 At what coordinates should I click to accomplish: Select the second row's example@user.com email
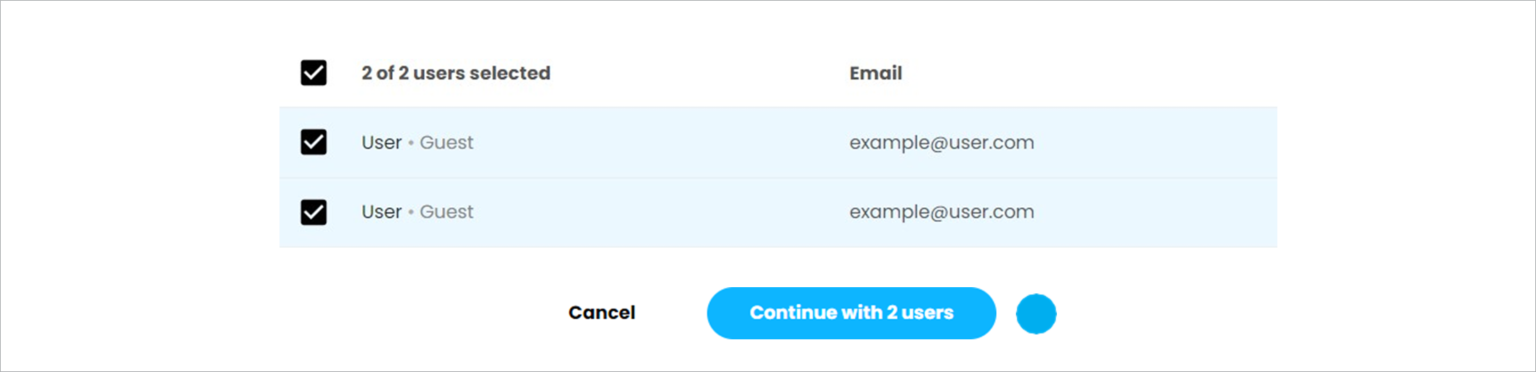(942, 212)
